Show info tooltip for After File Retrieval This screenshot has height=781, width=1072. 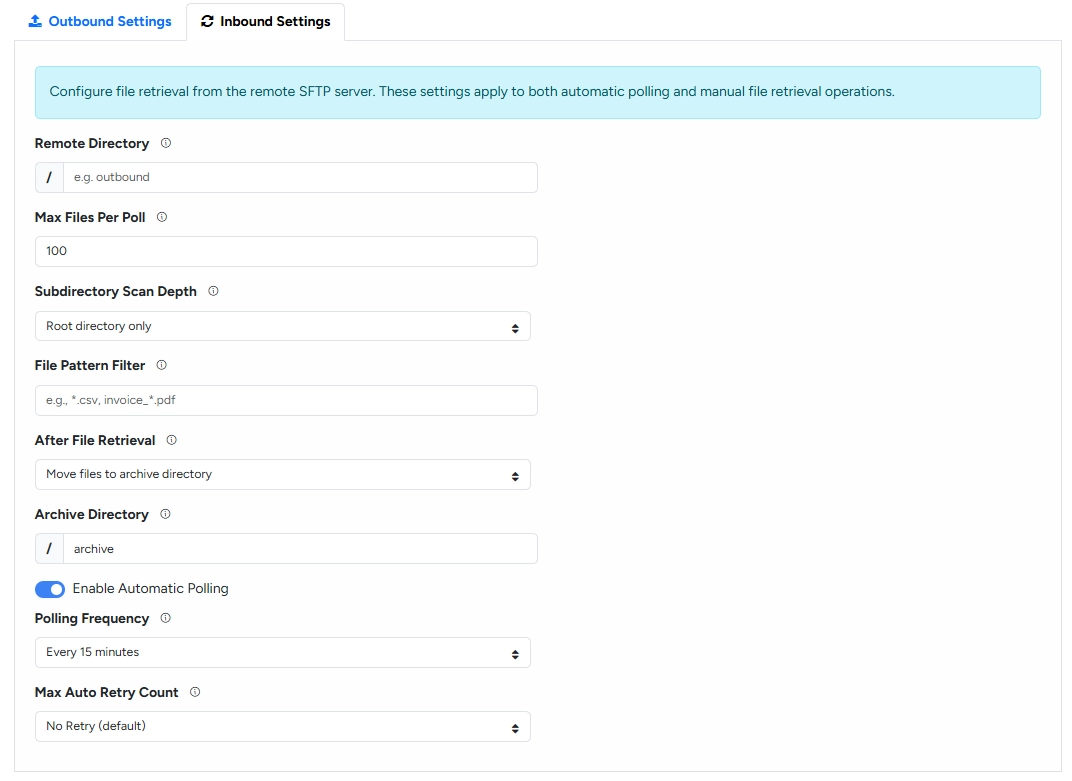(172, 440)
